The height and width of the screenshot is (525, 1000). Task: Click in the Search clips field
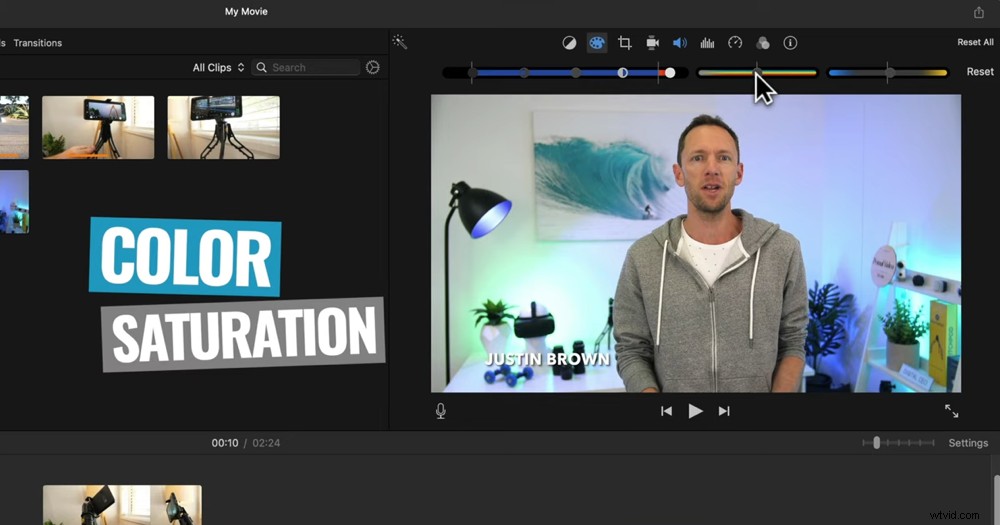(x=306, y=67)
